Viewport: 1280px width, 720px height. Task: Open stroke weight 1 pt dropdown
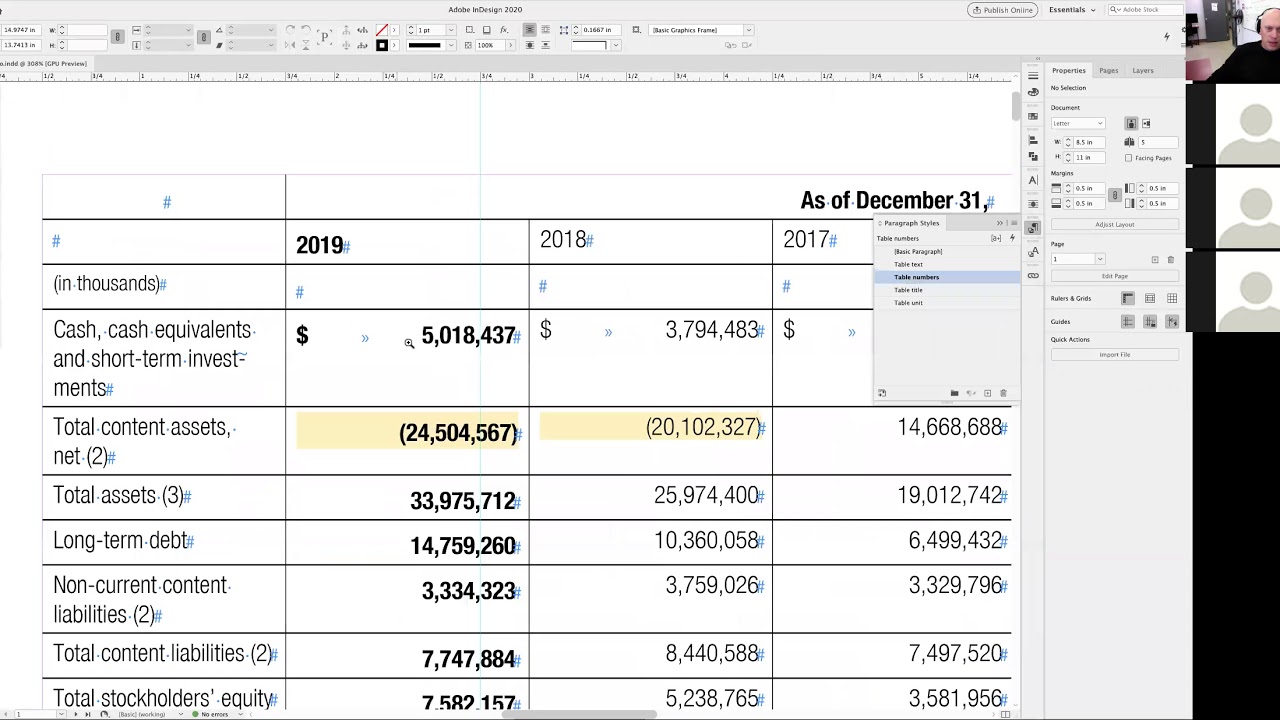(x=451, y=29)
